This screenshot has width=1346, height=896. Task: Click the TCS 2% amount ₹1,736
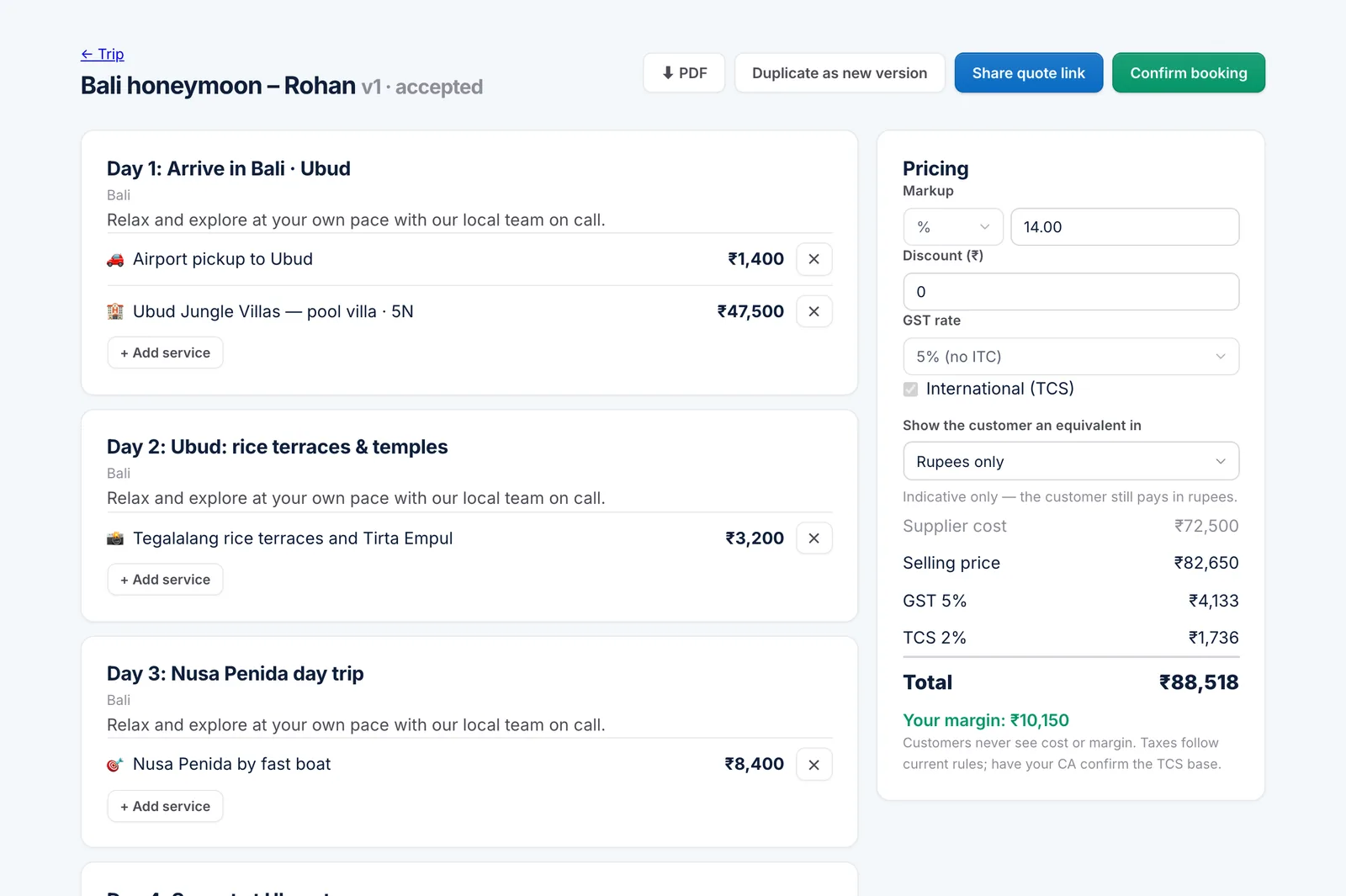pyautogui.click(x=1213, y=638)
